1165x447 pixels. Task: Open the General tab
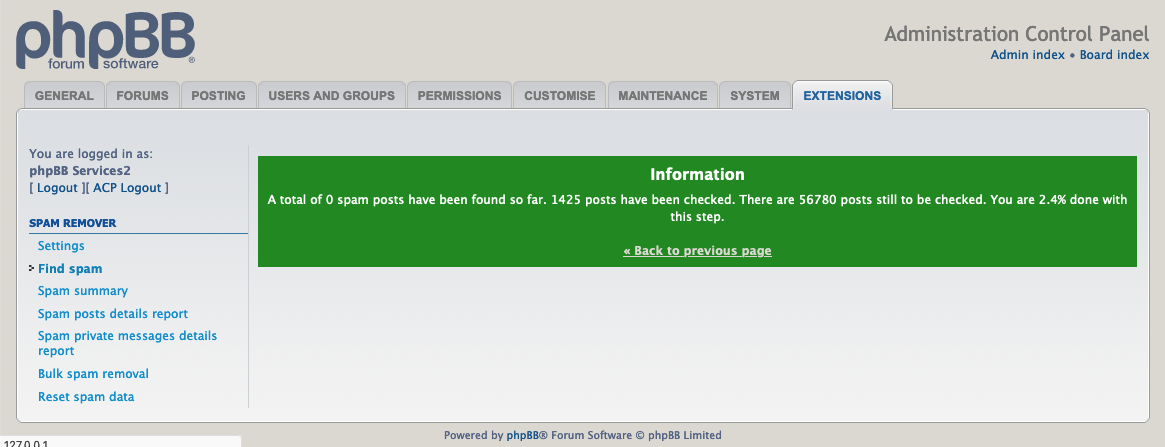coord(65,96)
